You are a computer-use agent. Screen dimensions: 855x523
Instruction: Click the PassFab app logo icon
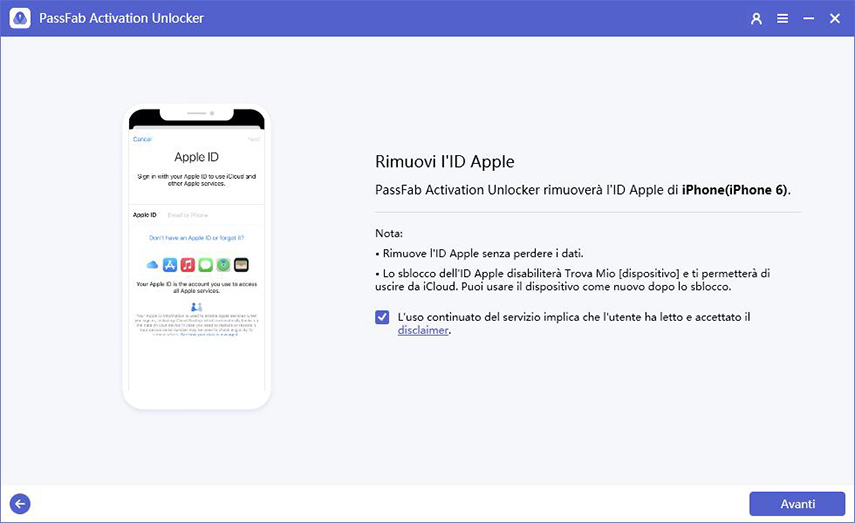(x=20, y=18)
